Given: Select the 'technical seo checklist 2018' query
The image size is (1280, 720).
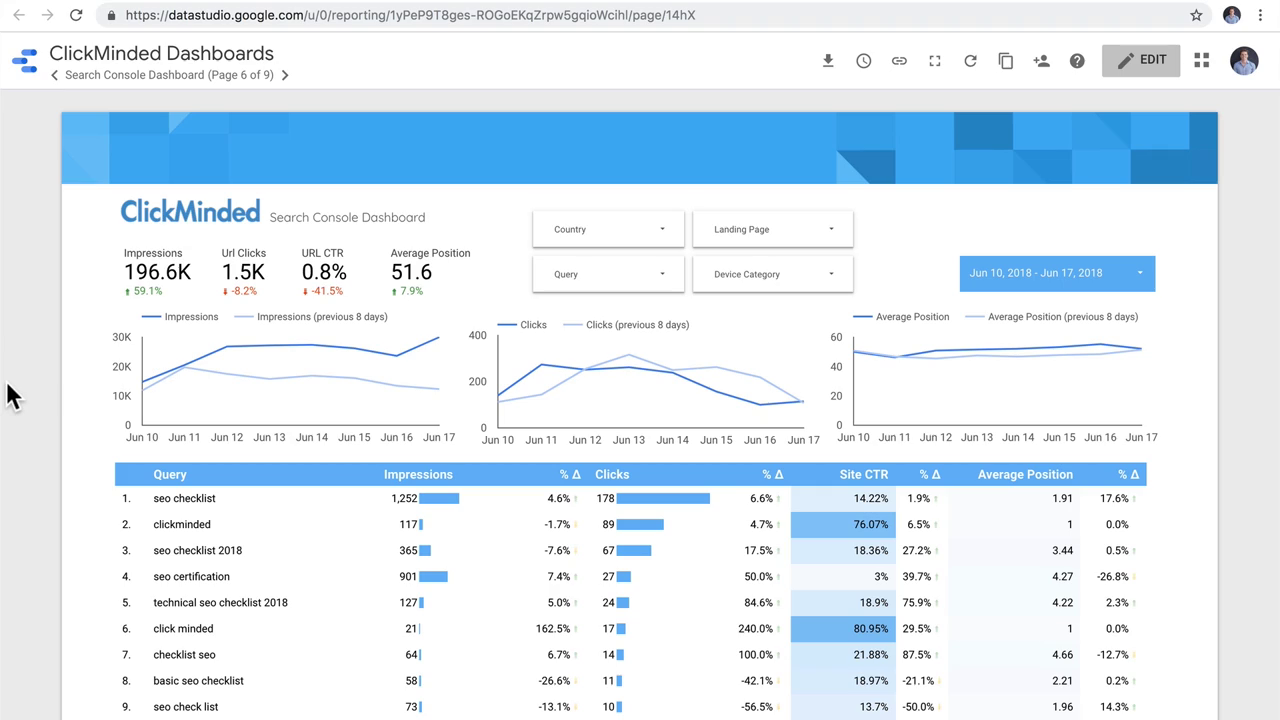Looking at the screenshot, I should coord(630,602).
